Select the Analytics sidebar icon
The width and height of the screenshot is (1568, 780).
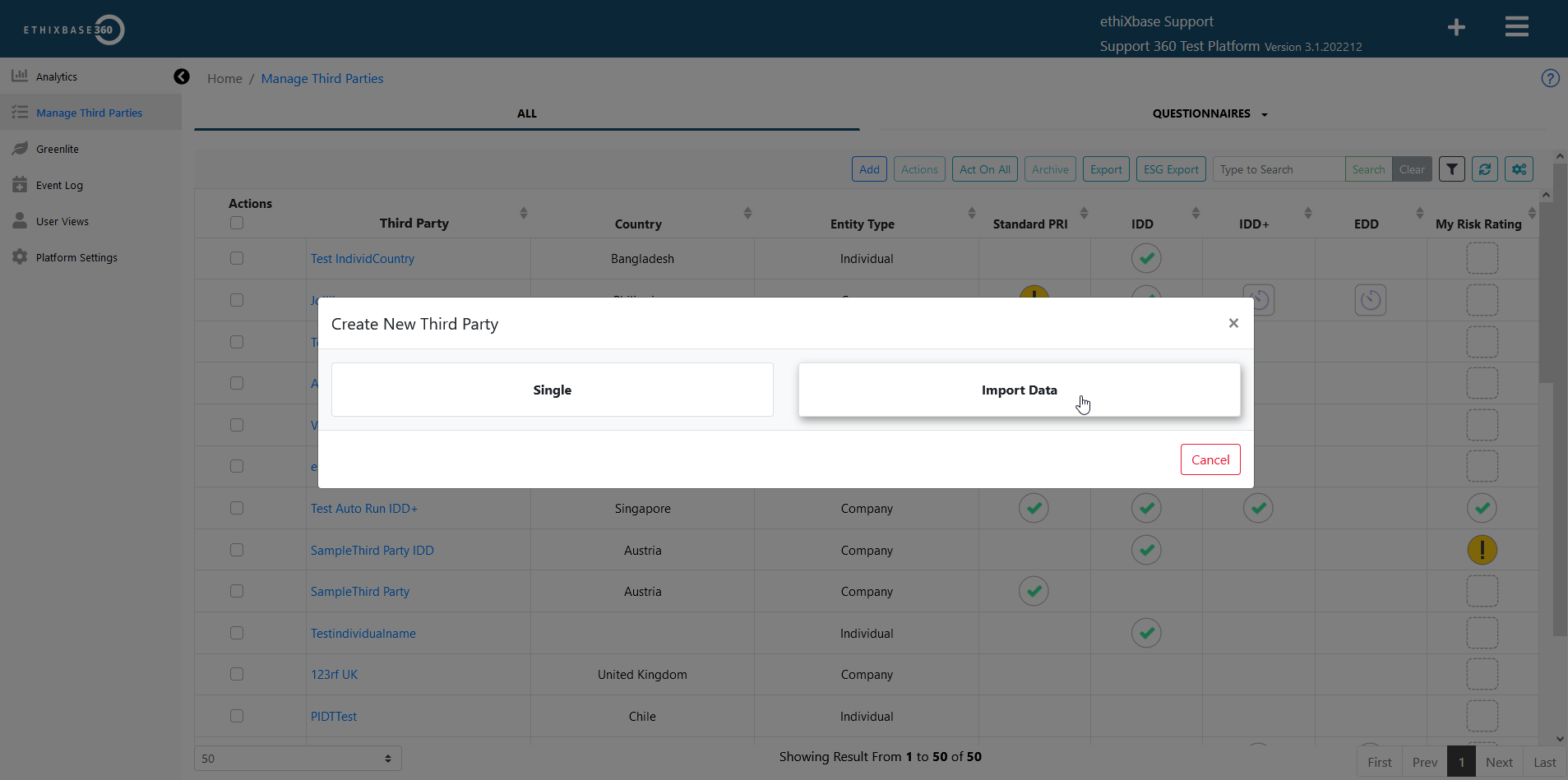coord(20,75)
